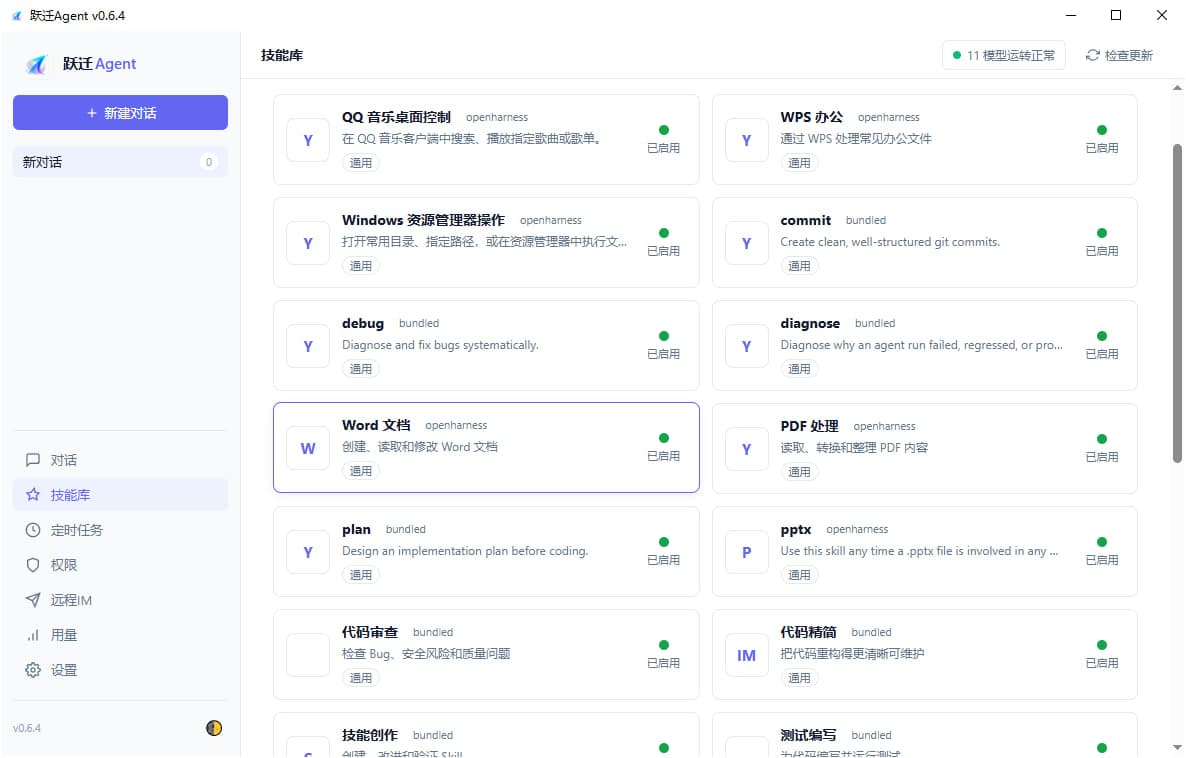Click the P icon on pptx card
The image size is (1186, 758).
tap(747, 552)
